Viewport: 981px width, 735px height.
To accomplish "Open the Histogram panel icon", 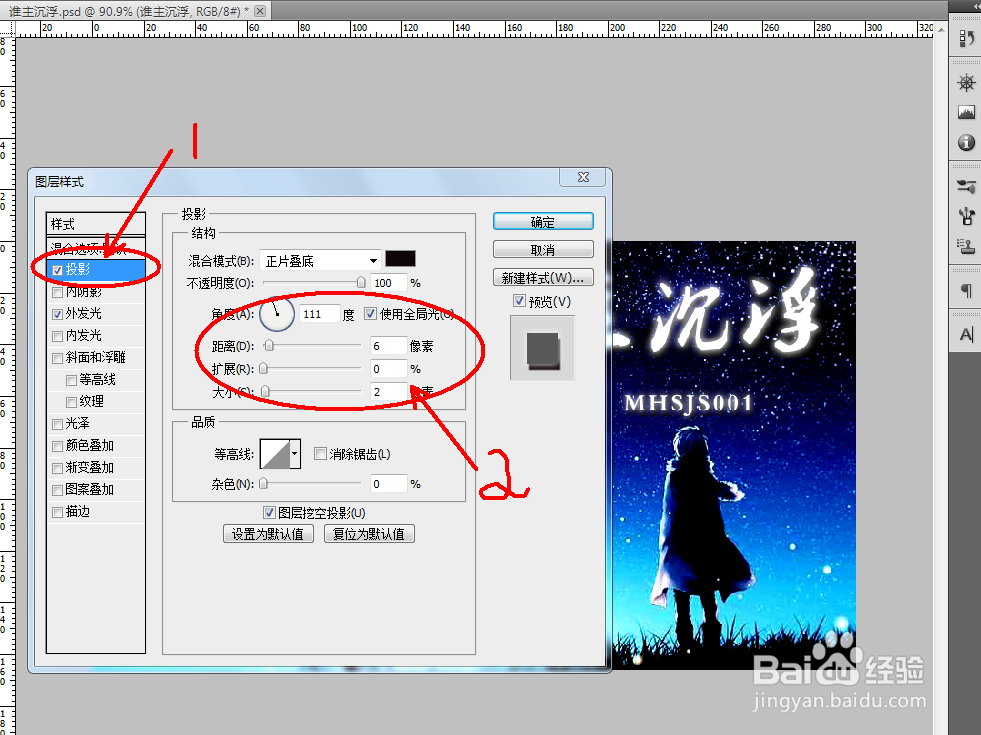I will (966, 113).
